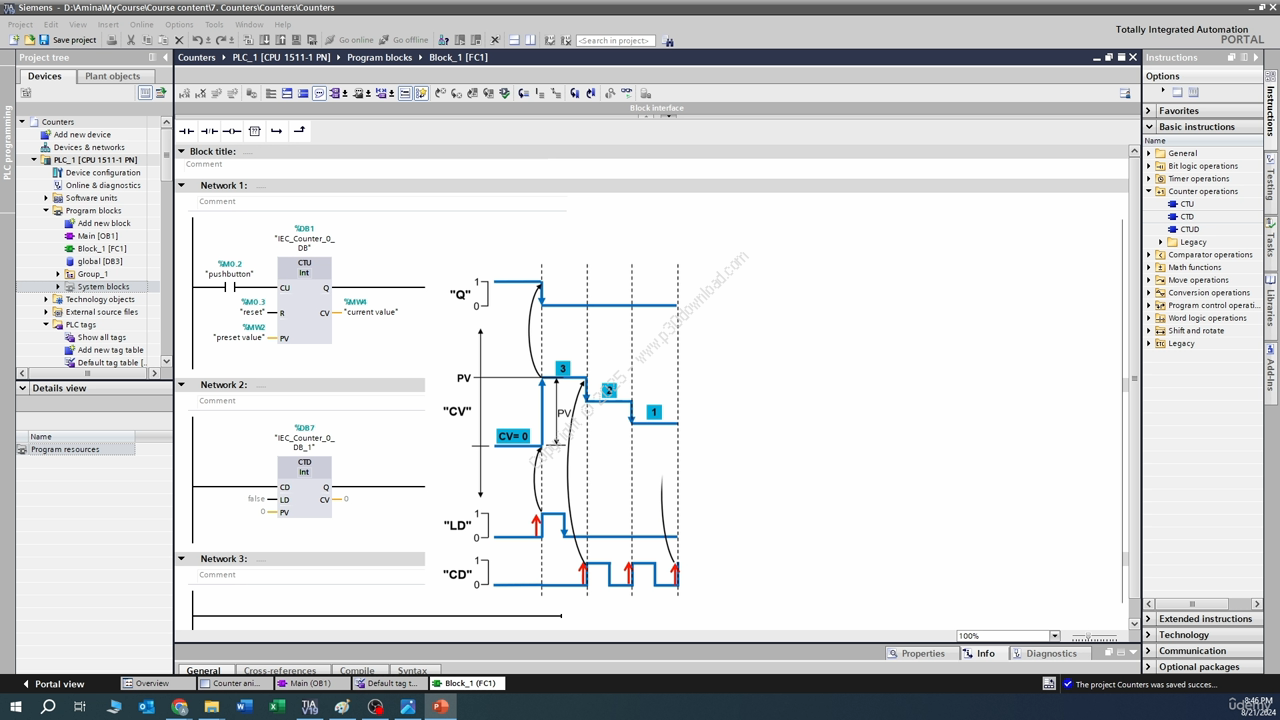The height and width of the screenshot is (720, 1280).
Task: Click in the Search in project field
Action: pos(615,41)
